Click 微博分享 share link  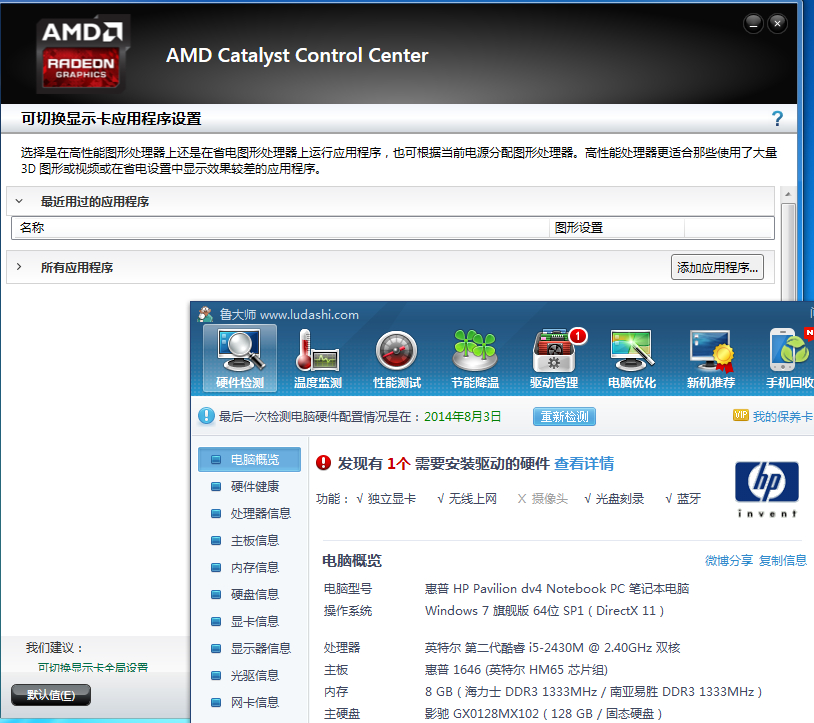(729, 561)
